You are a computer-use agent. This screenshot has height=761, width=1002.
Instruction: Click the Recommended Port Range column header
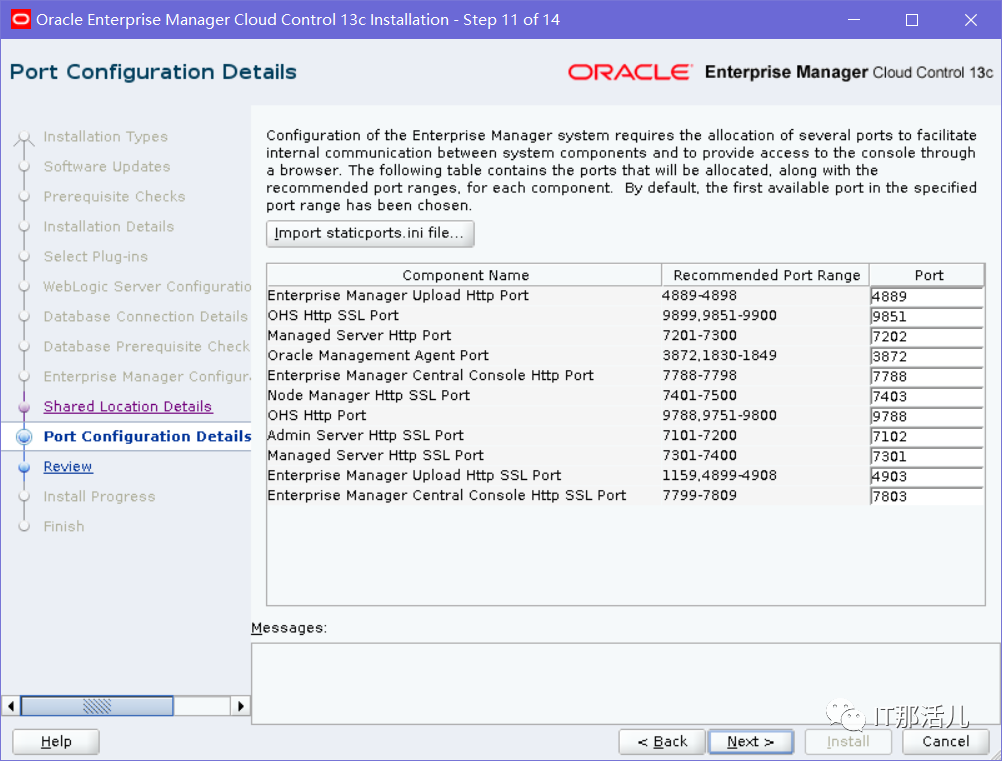tap(766, 275)
